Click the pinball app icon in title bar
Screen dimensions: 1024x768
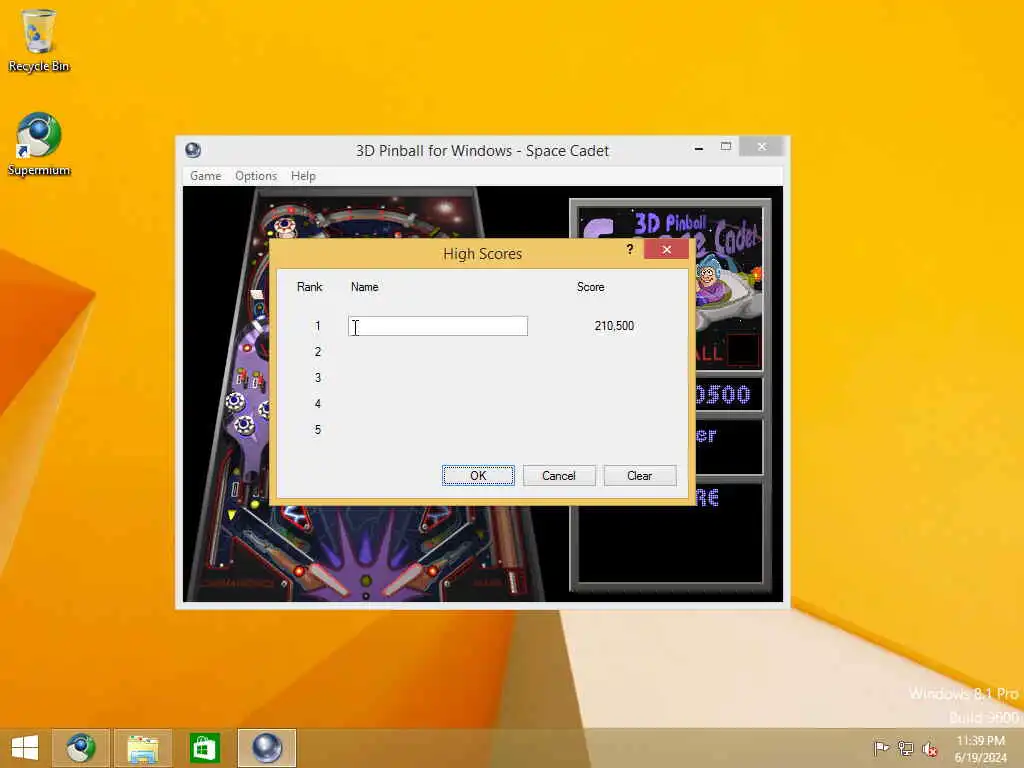[193, 150]
